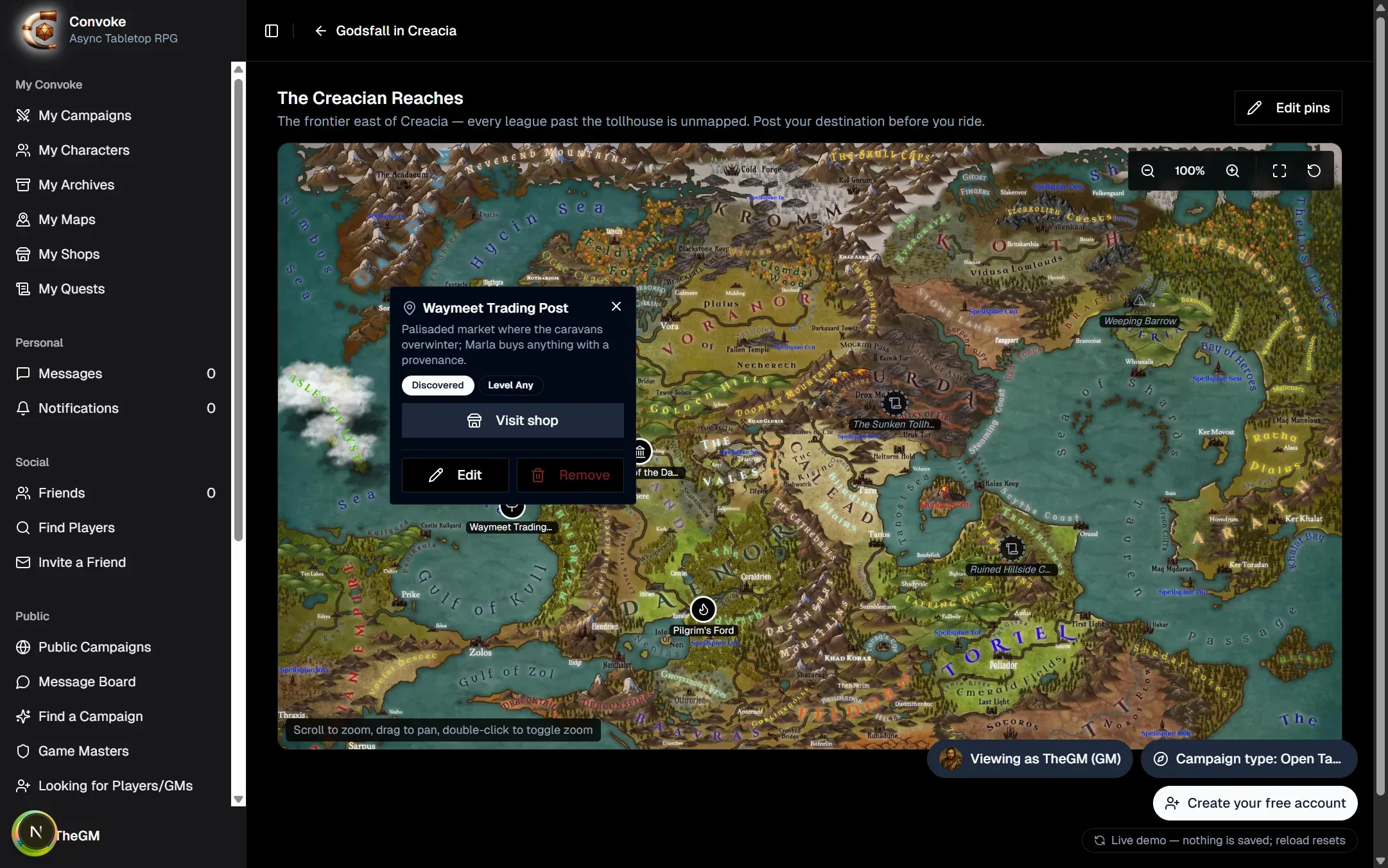Enter fullscreen map view
Viewport: 1388px width, 868px height.
1279,171
